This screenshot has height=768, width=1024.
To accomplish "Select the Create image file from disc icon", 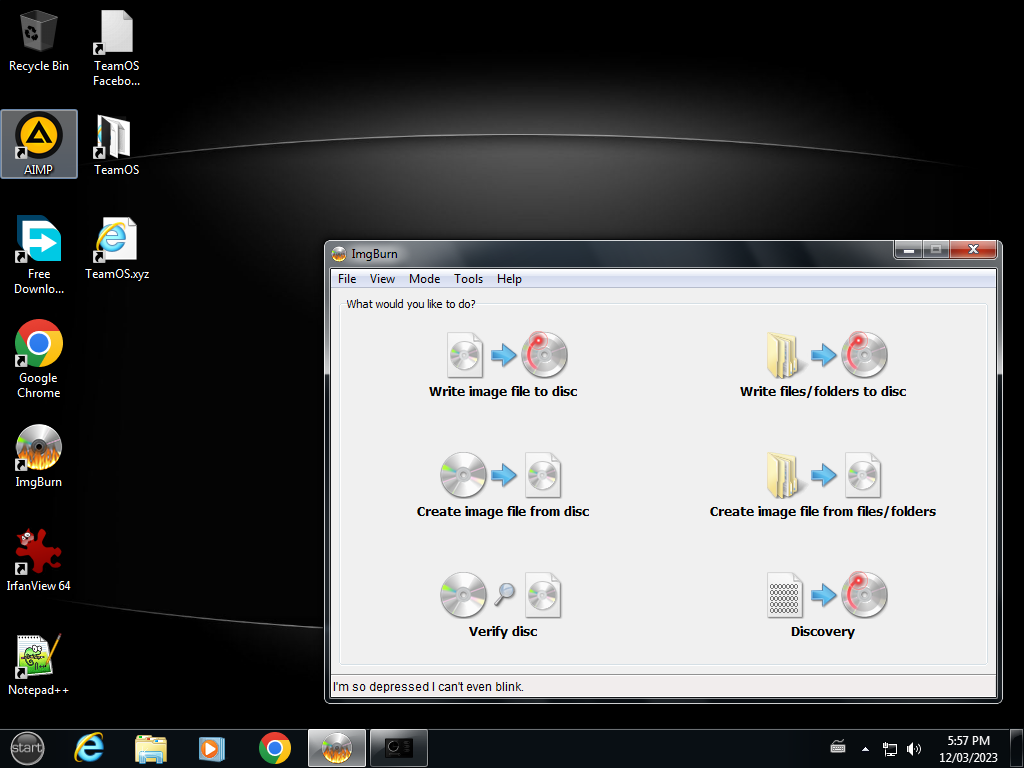I will (501, 475).
